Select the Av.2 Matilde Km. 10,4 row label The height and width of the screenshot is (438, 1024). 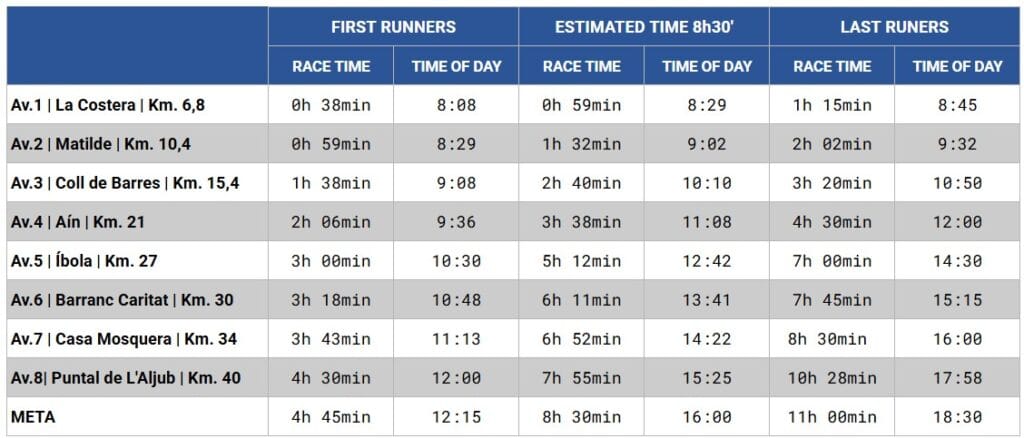[101, 144]
